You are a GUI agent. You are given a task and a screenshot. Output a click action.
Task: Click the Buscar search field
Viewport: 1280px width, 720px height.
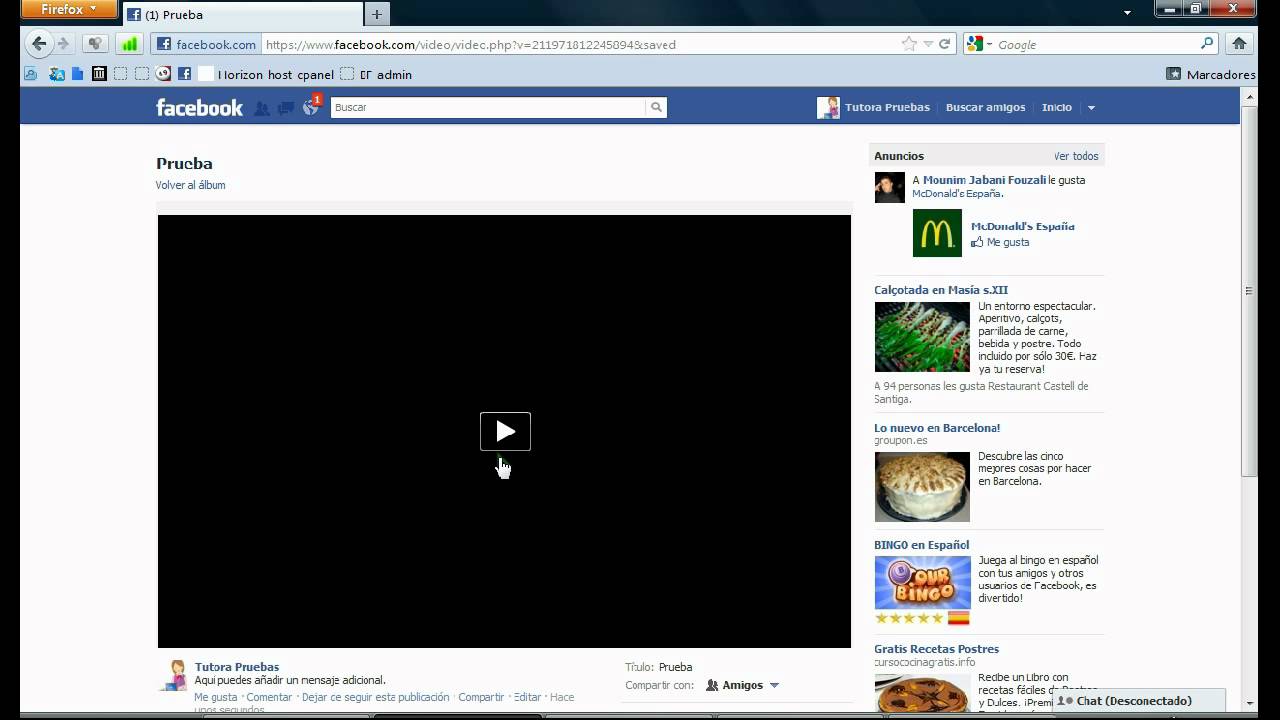(488, 107)
